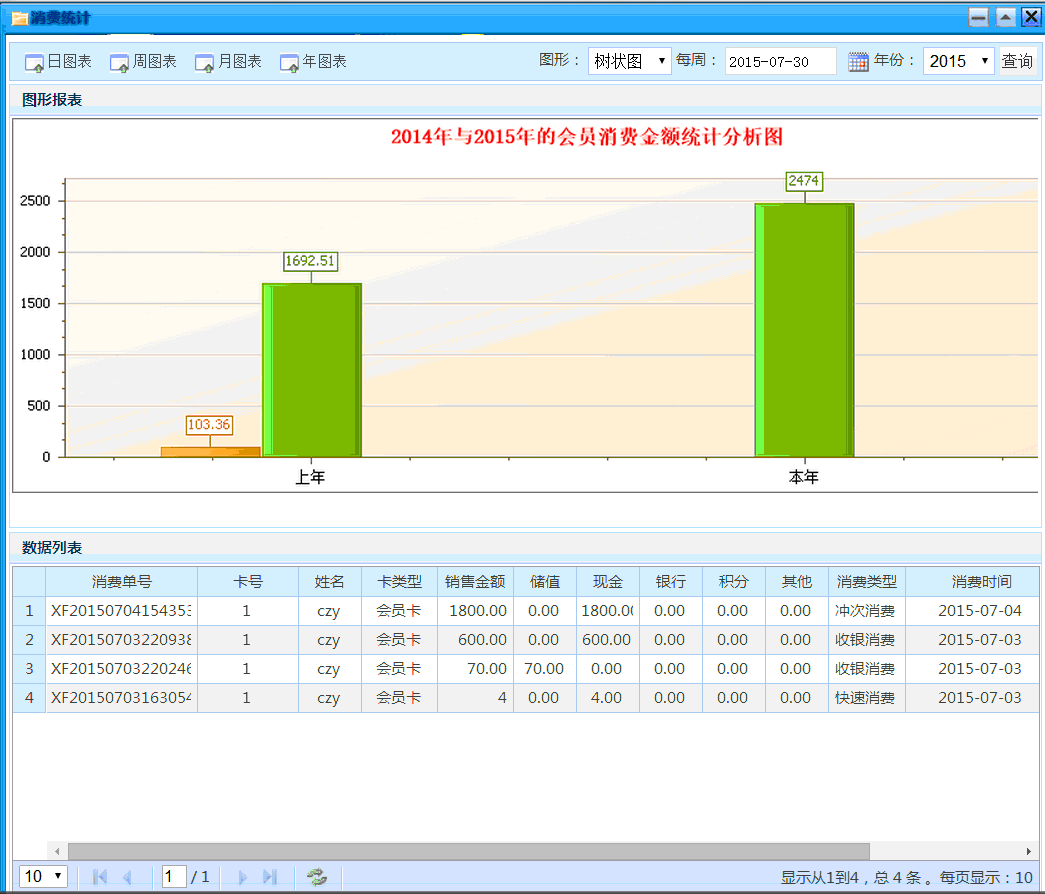The height and width of the screenshot is (894, 1045).
Task: Go to next page arrow
Action: click(243, 877)
